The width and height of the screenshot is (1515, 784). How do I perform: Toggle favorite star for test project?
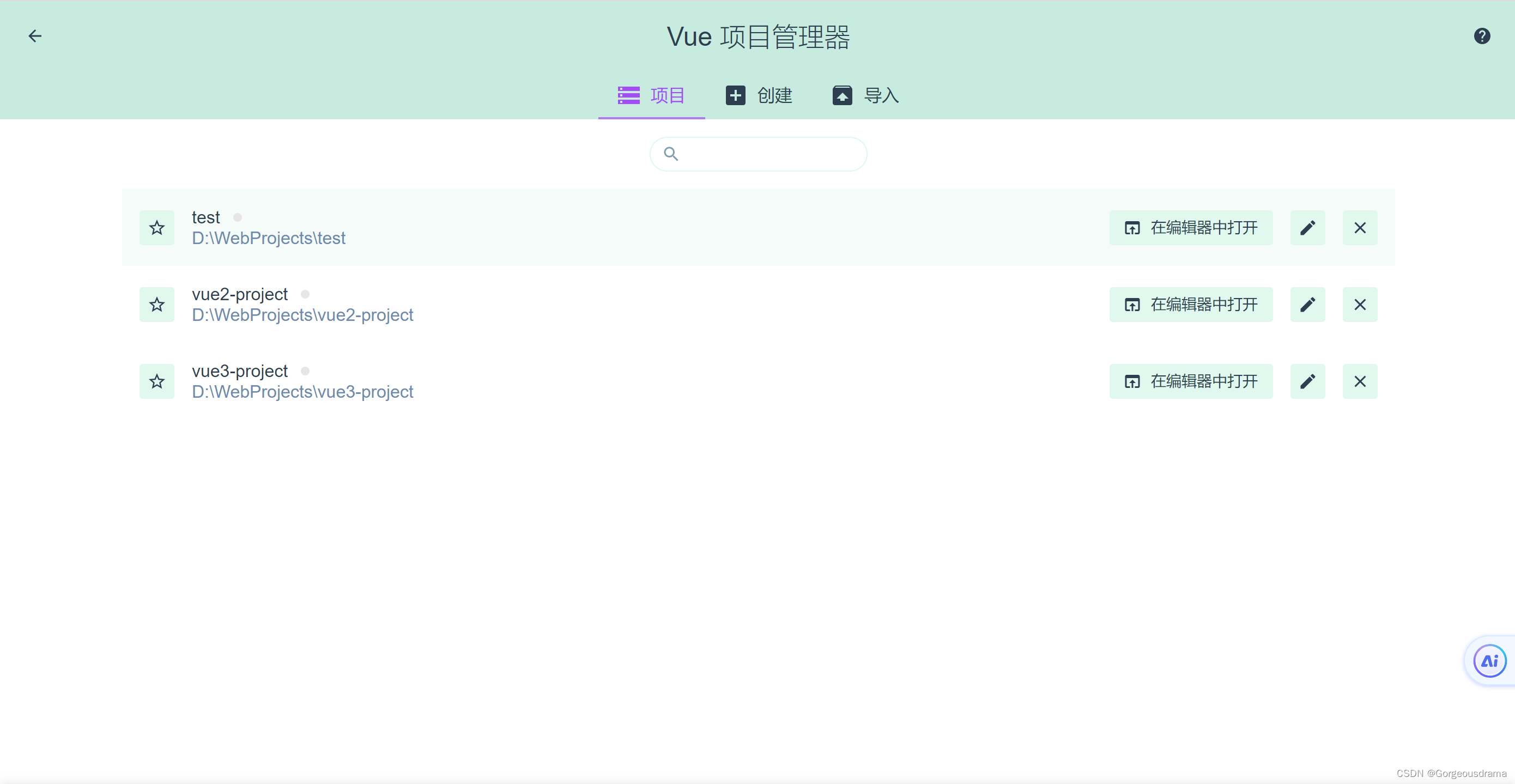[x=156, y=228]
